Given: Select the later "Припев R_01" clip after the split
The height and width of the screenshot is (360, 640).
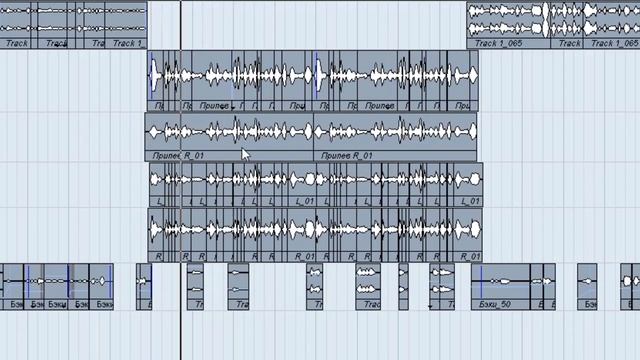Looking at the screenshot, I should (x=395, y=137).
